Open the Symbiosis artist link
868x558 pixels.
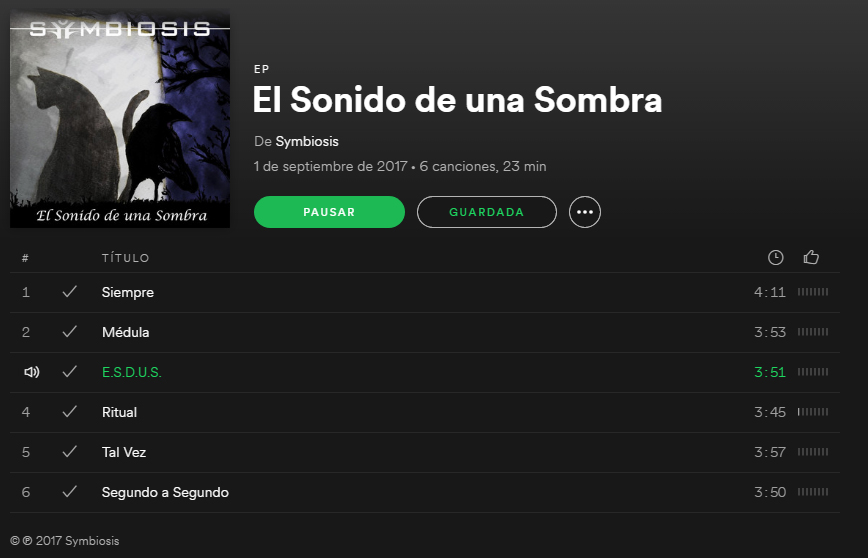[307, 142]
